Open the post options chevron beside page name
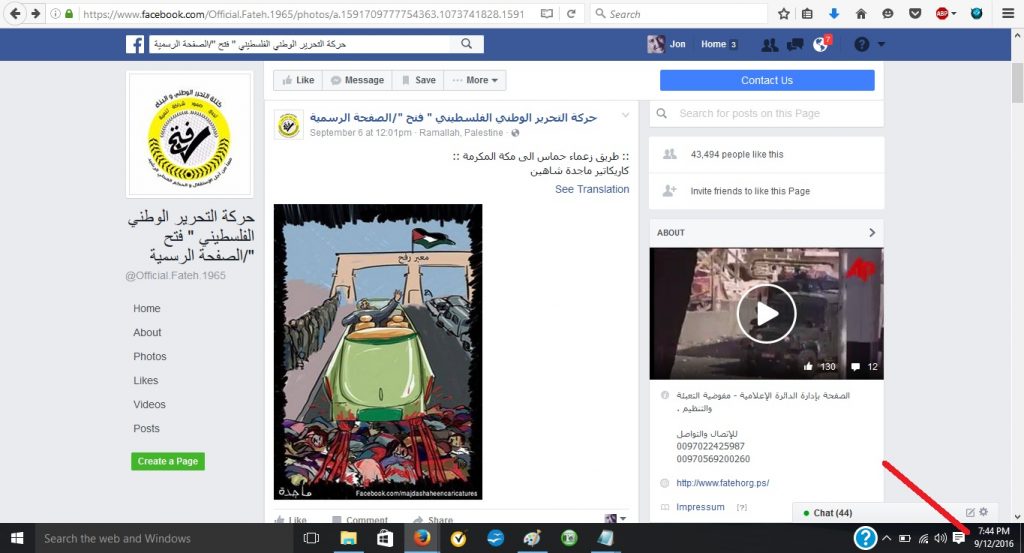This screenshot has width=1024, height=553. click(x=625, y=116)
